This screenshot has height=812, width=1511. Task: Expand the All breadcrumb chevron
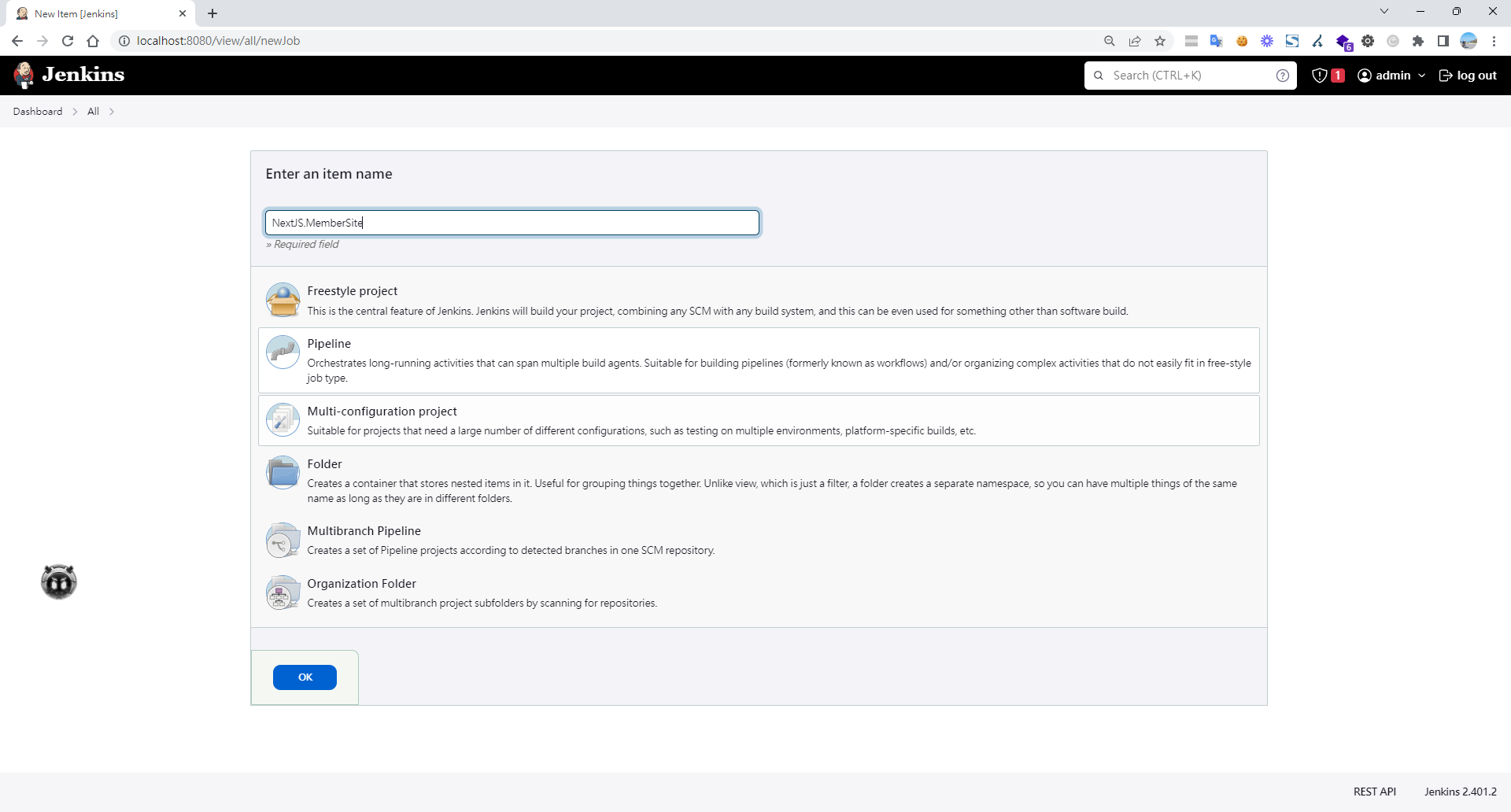[112, 112]
